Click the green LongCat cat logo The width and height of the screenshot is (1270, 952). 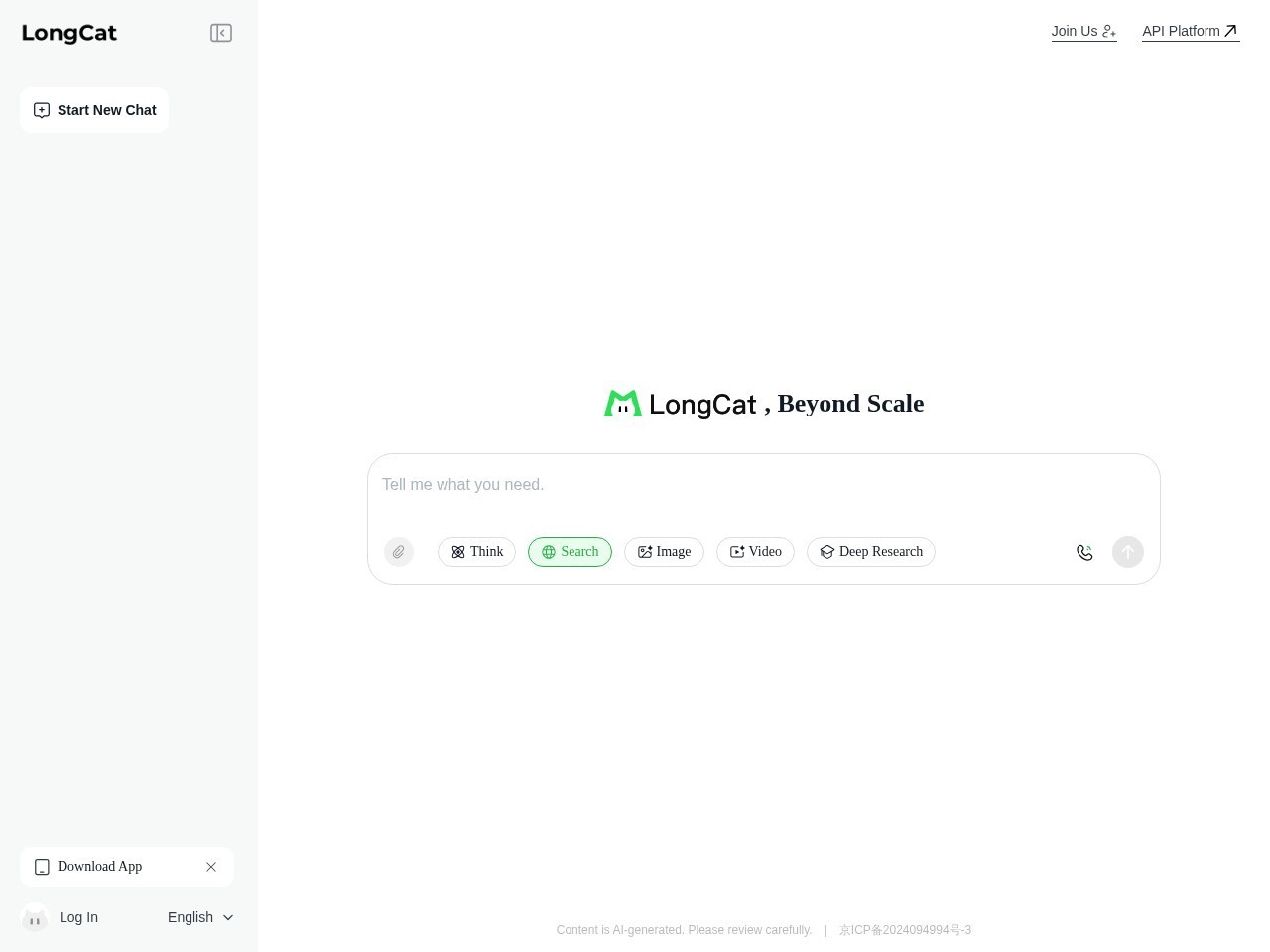pos(623,404)
